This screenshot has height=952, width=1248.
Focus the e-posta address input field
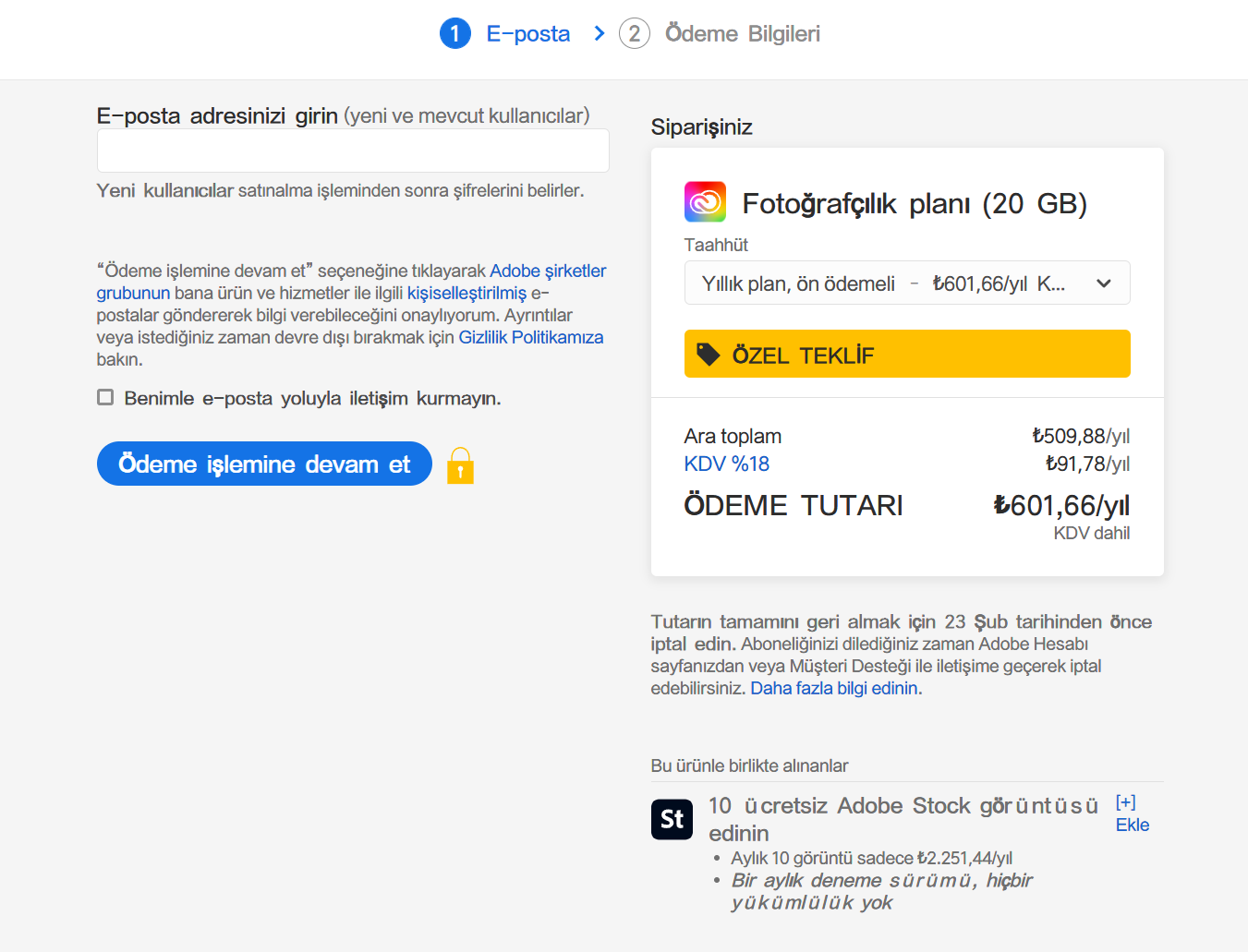(353, 151)
